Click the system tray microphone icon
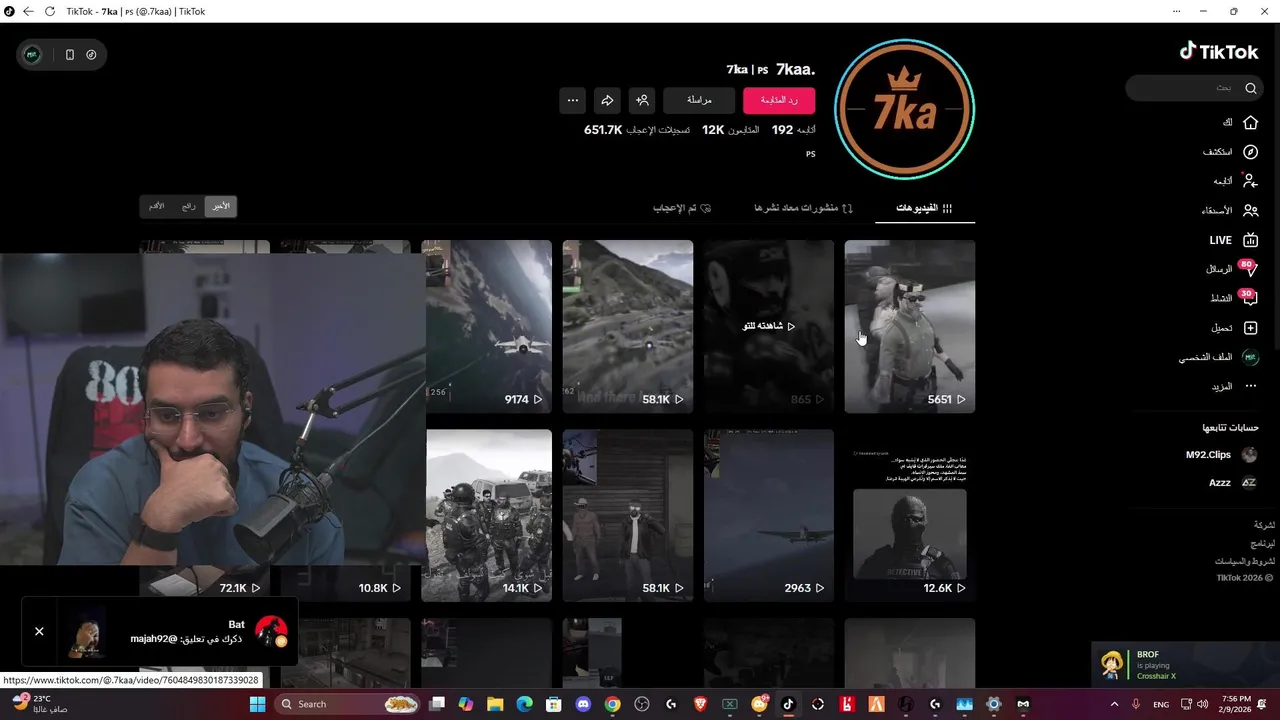Image resolution: width=1280 pixels, height=720 pixels. click(1138, 704)
